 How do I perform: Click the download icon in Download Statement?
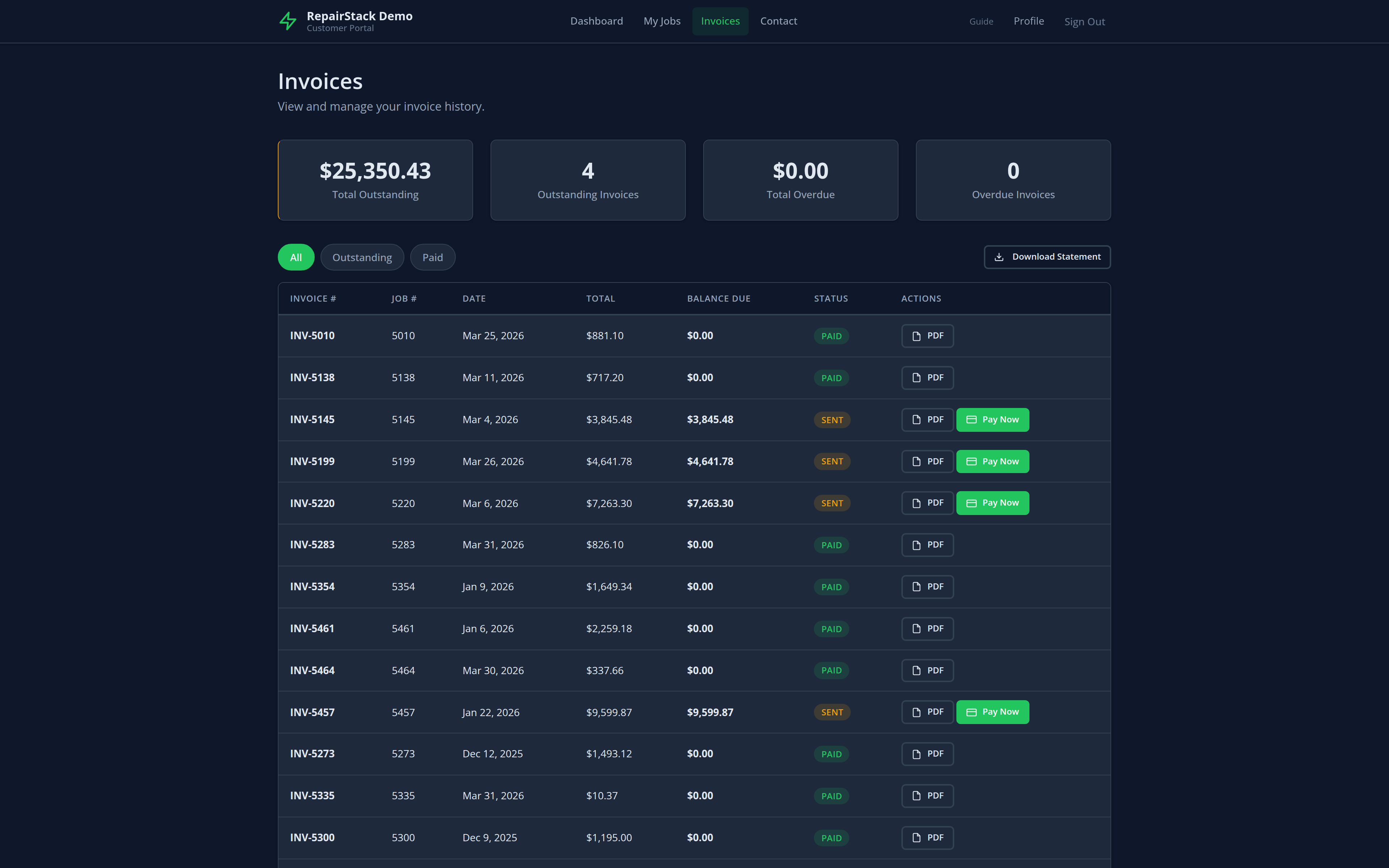click(999, 257)
